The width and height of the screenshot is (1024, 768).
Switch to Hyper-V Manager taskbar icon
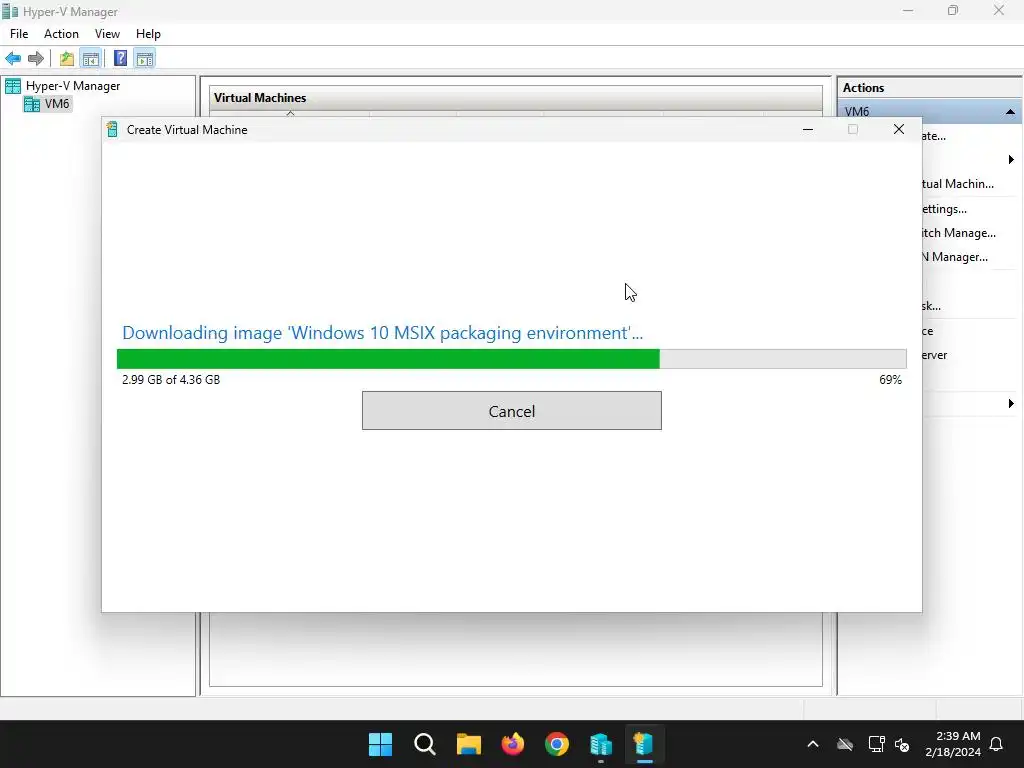pyautogui.click(x=601, y=744)
